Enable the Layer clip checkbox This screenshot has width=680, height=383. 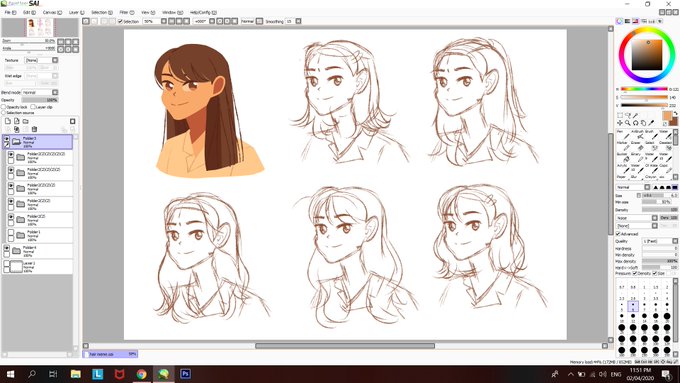(x=33, y=107)
